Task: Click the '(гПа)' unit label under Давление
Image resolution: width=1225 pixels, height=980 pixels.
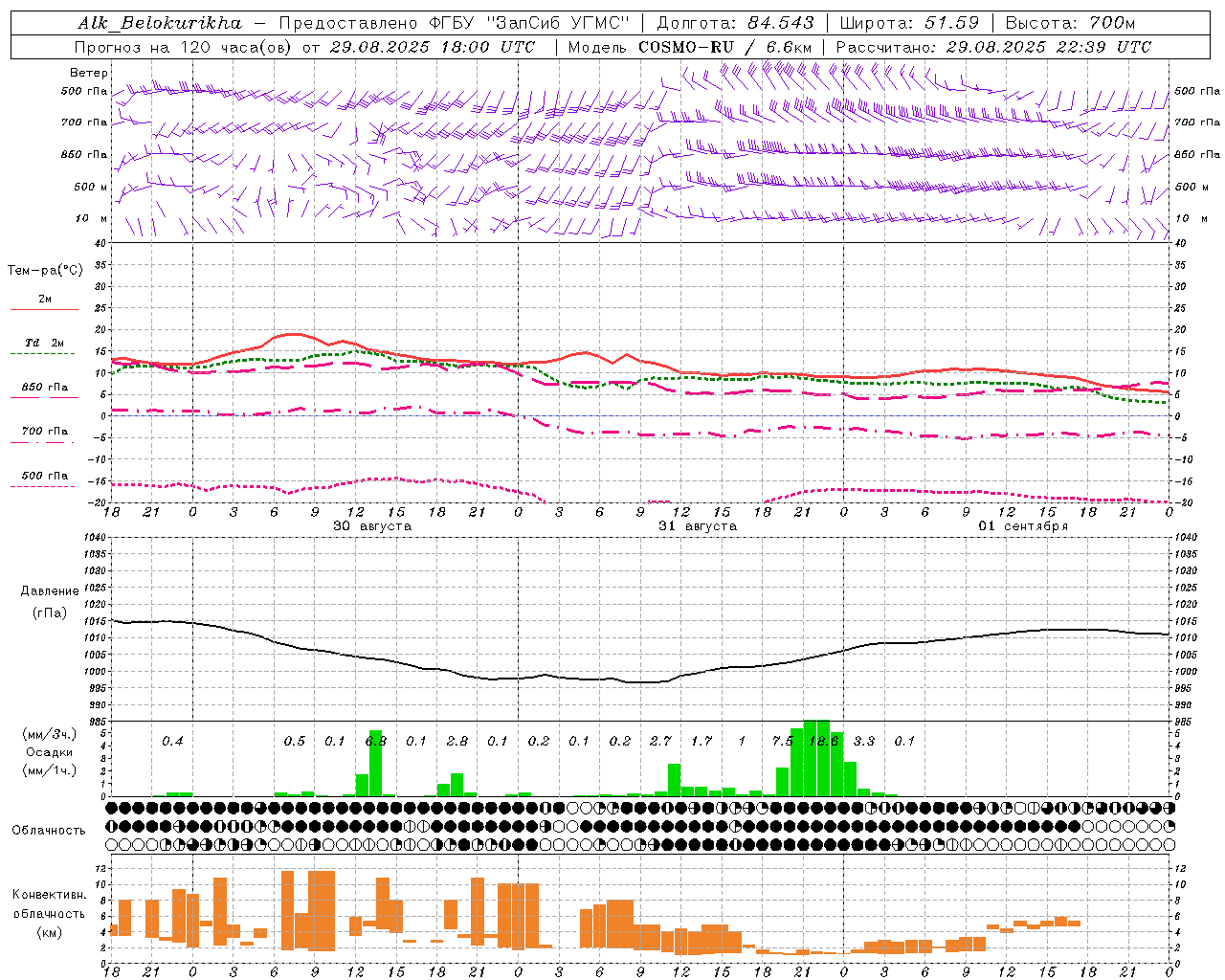Action: tap(50, 613)
